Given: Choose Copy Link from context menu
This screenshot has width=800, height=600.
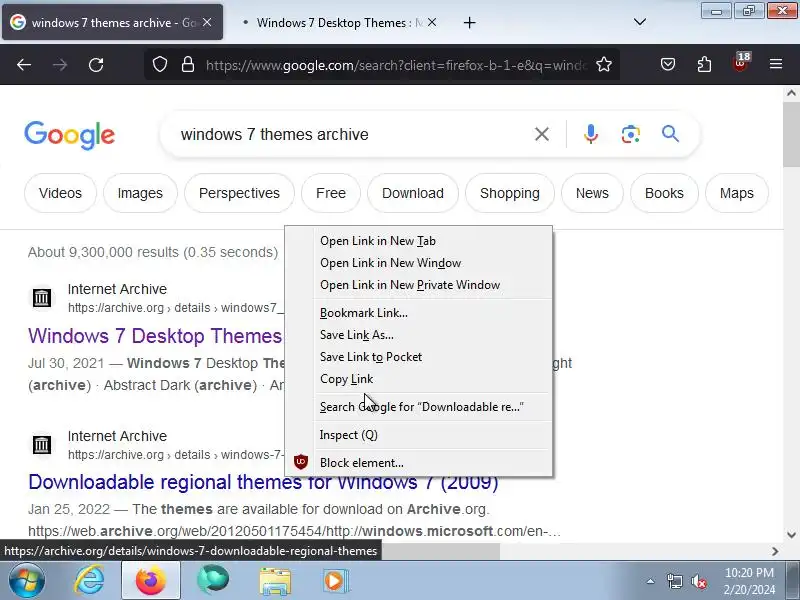Looking at the screenshot, I should click(x=418, y=379).
